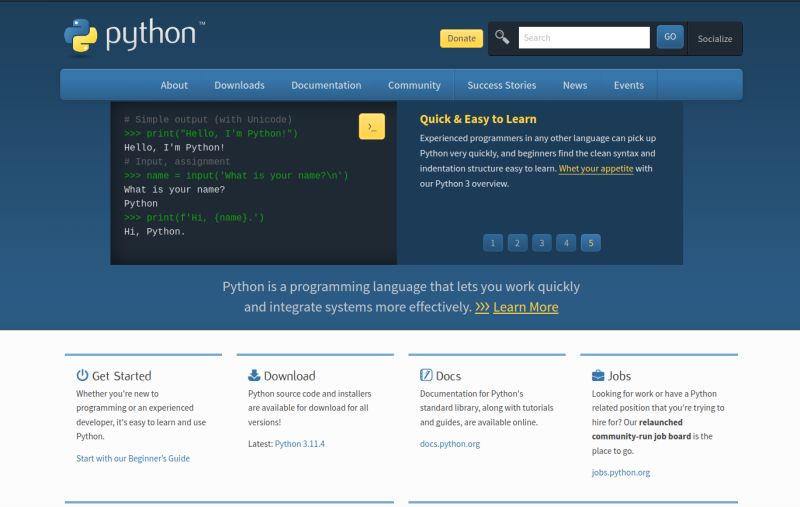Open the Downloads menu
This screenshot has width=800, height=507.
pos(239,85)
